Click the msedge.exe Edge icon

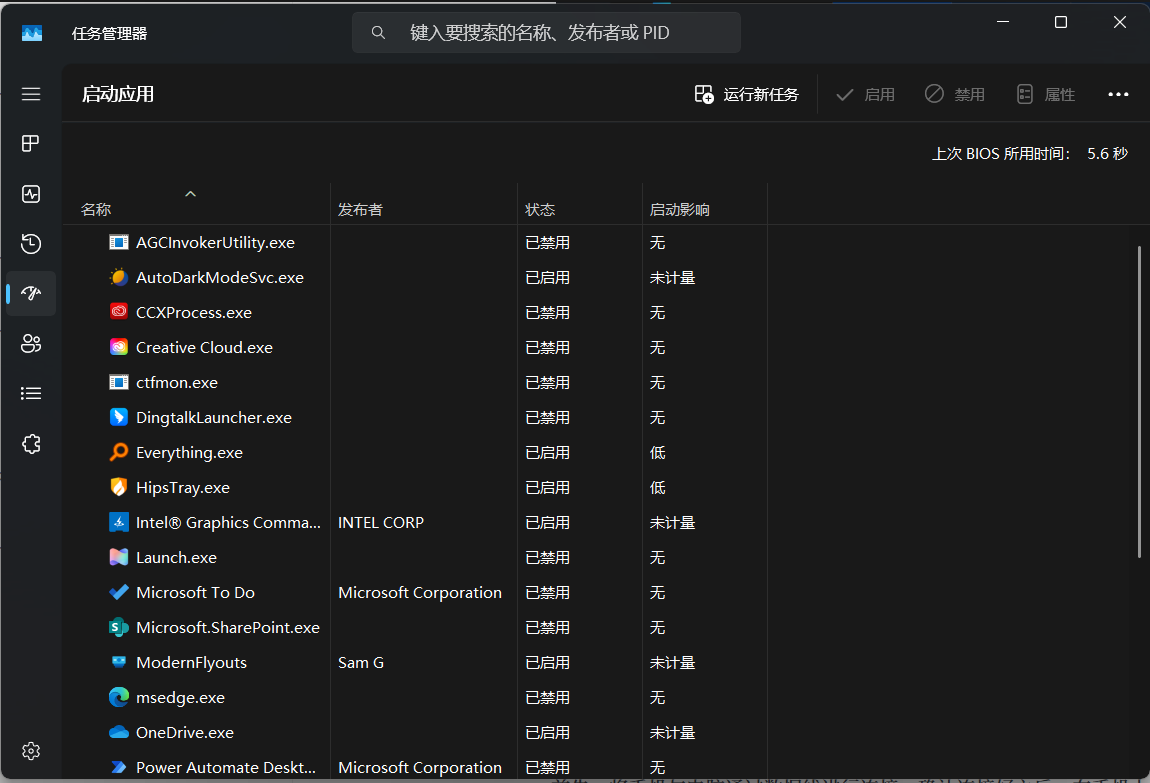(119, 697)
